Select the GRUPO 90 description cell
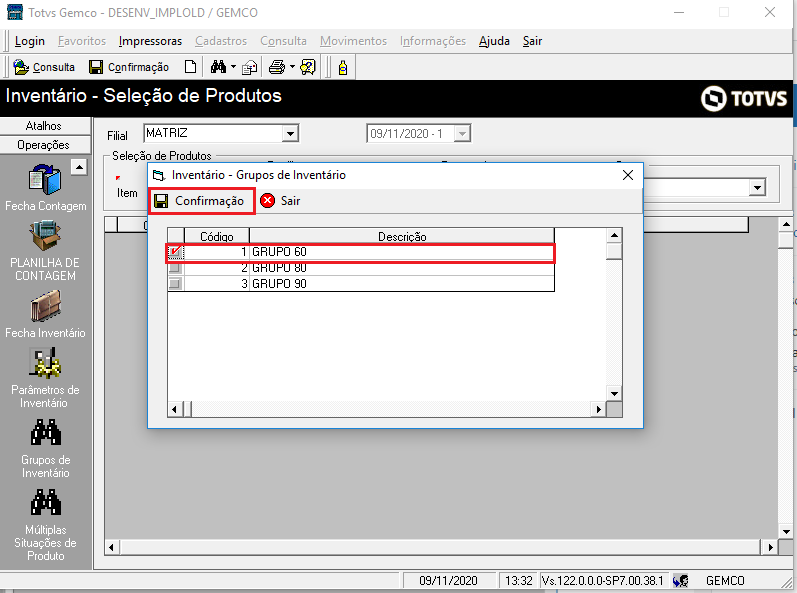The image size is (797, 593). [402, 284]
